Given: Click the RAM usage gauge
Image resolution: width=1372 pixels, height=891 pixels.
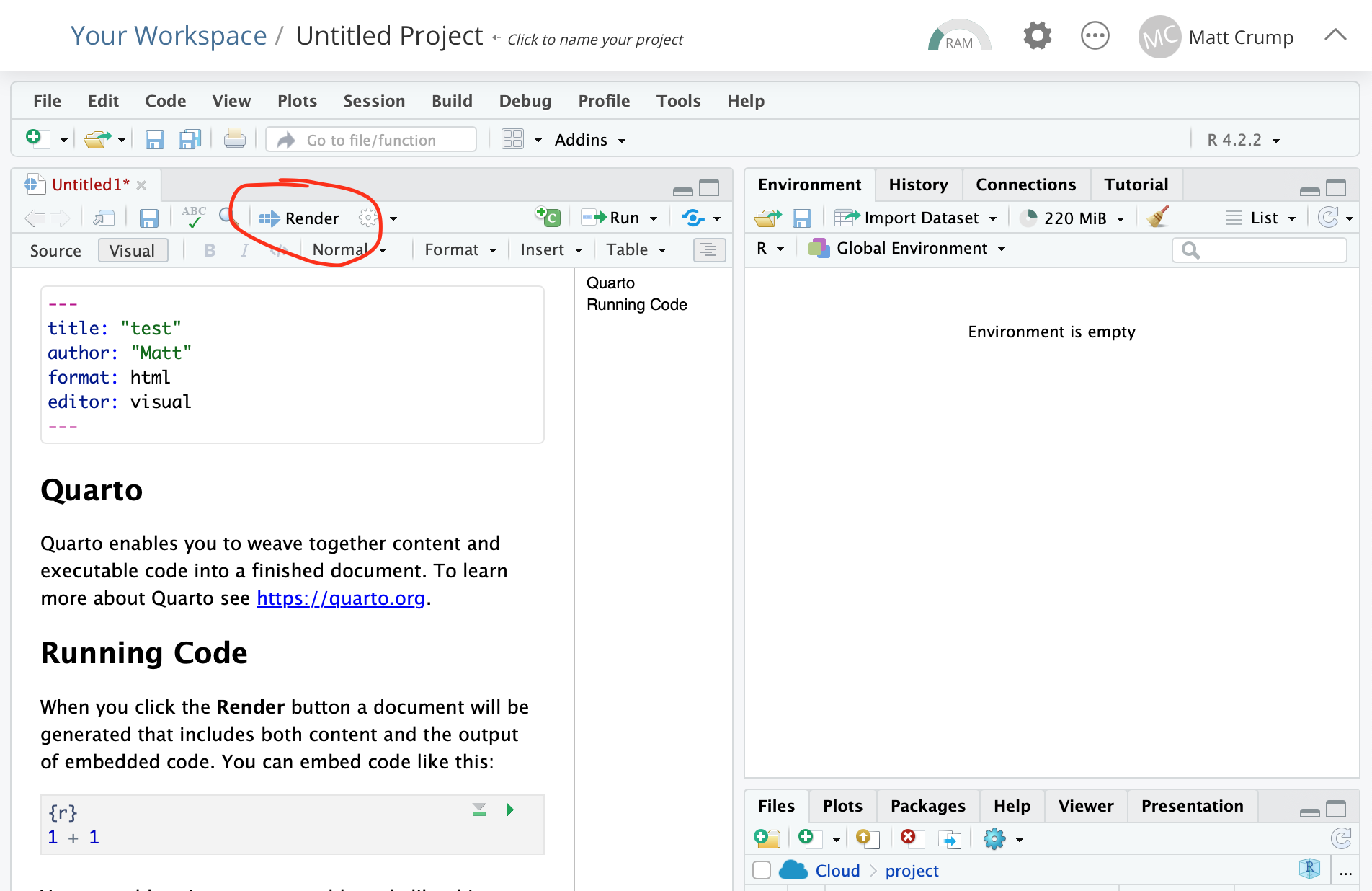Looking at the screenshot, I should pyautogui.click(x=959, y=35).
